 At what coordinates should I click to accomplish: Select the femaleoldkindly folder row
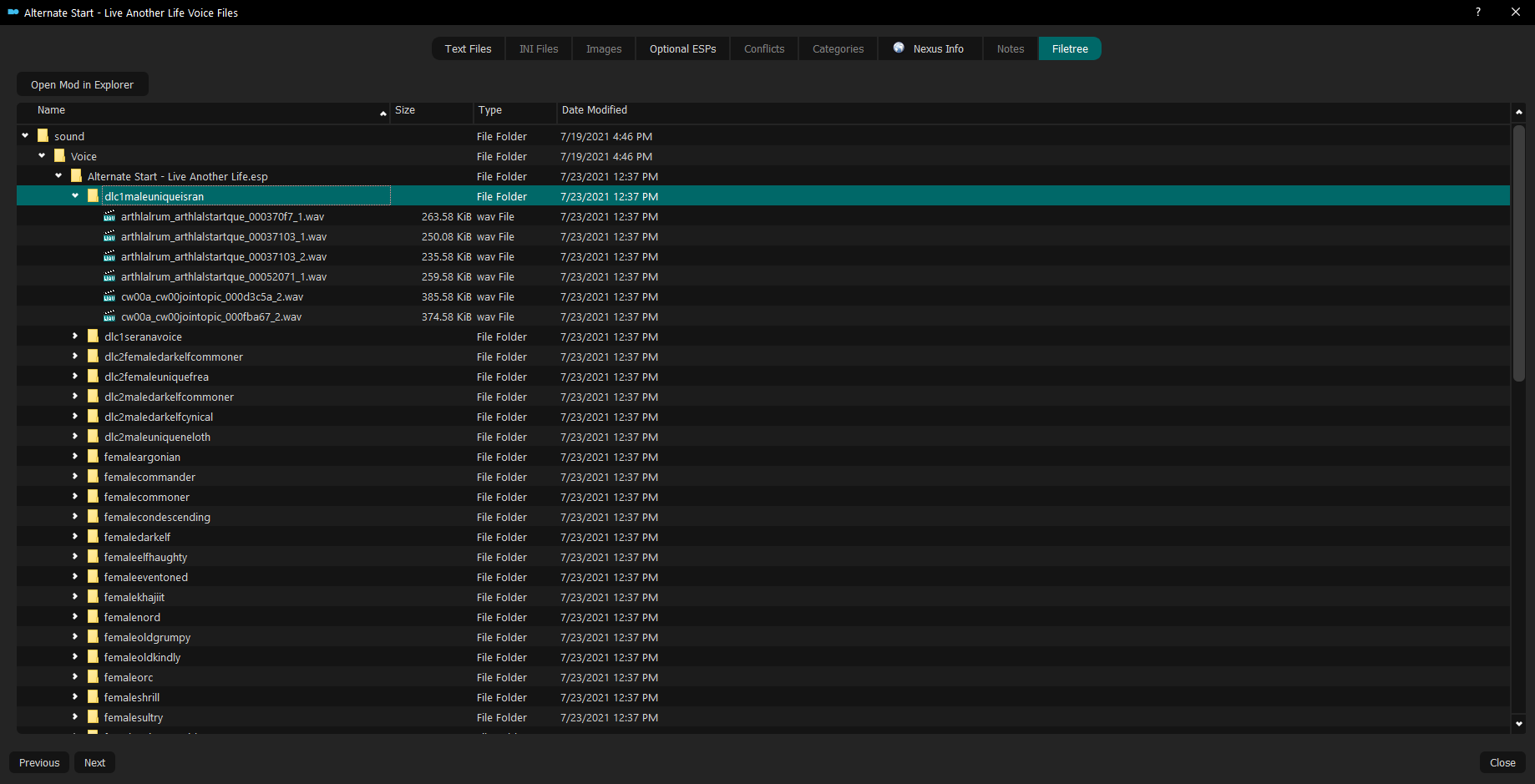coord(763,657)
